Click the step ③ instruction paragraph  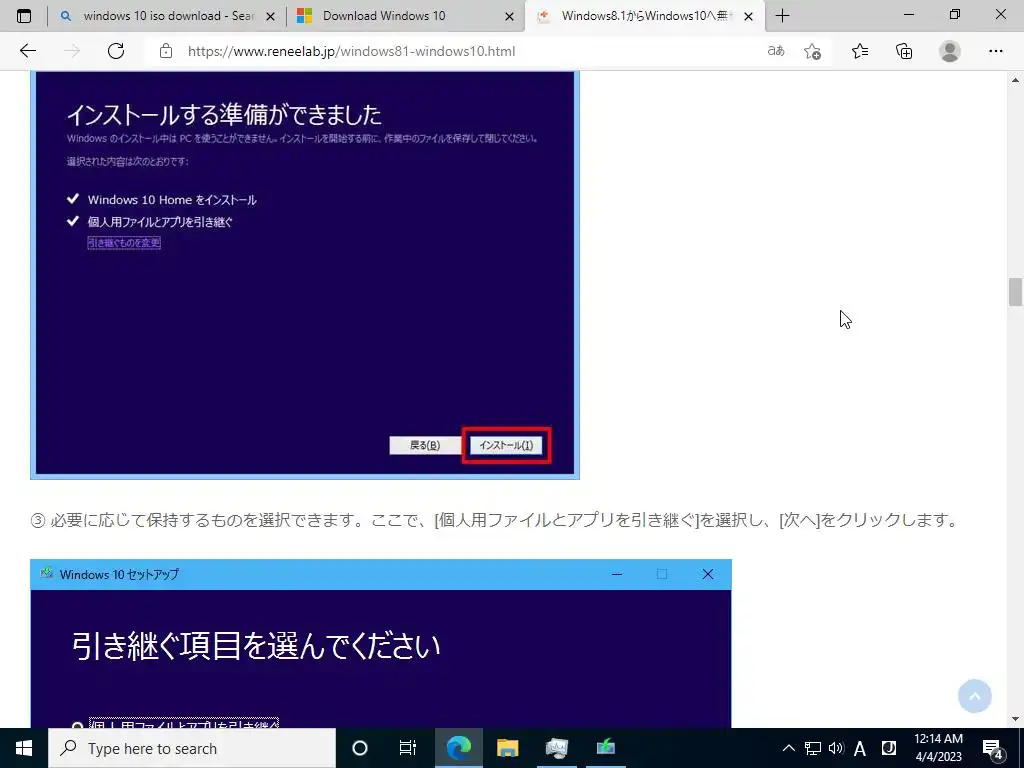[x=495, y=520]
